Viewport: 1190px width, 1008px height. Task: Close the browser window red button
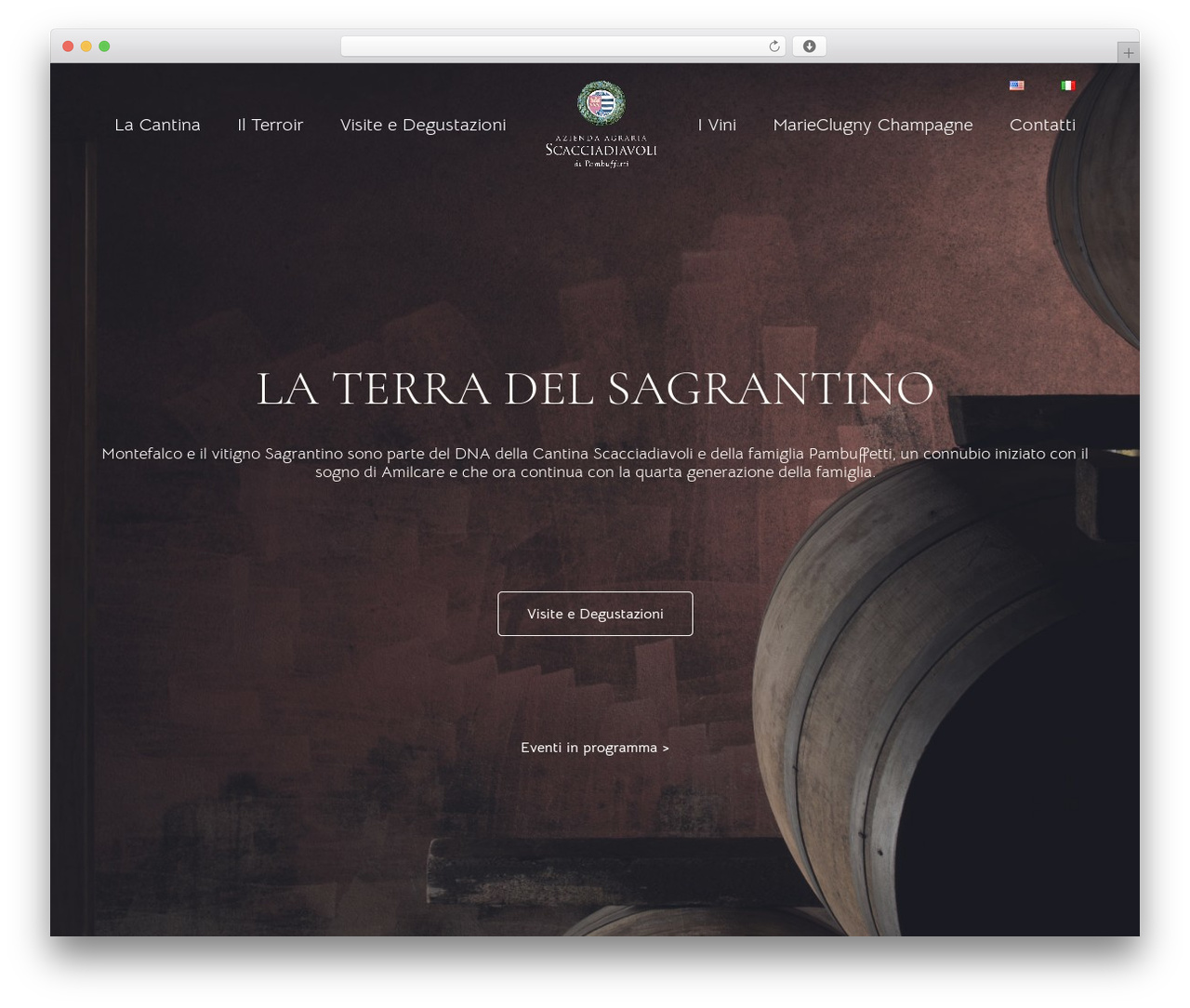click(68, 46)
